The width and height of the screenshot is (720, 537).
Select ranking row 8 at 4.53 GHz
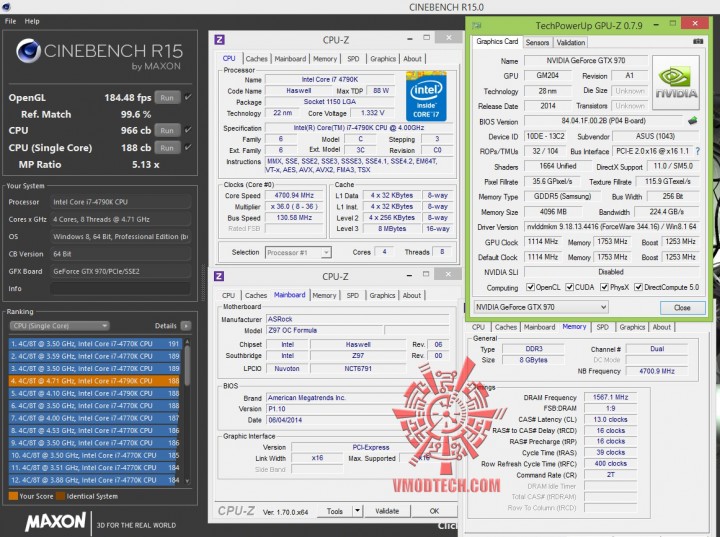click(95, 430)
